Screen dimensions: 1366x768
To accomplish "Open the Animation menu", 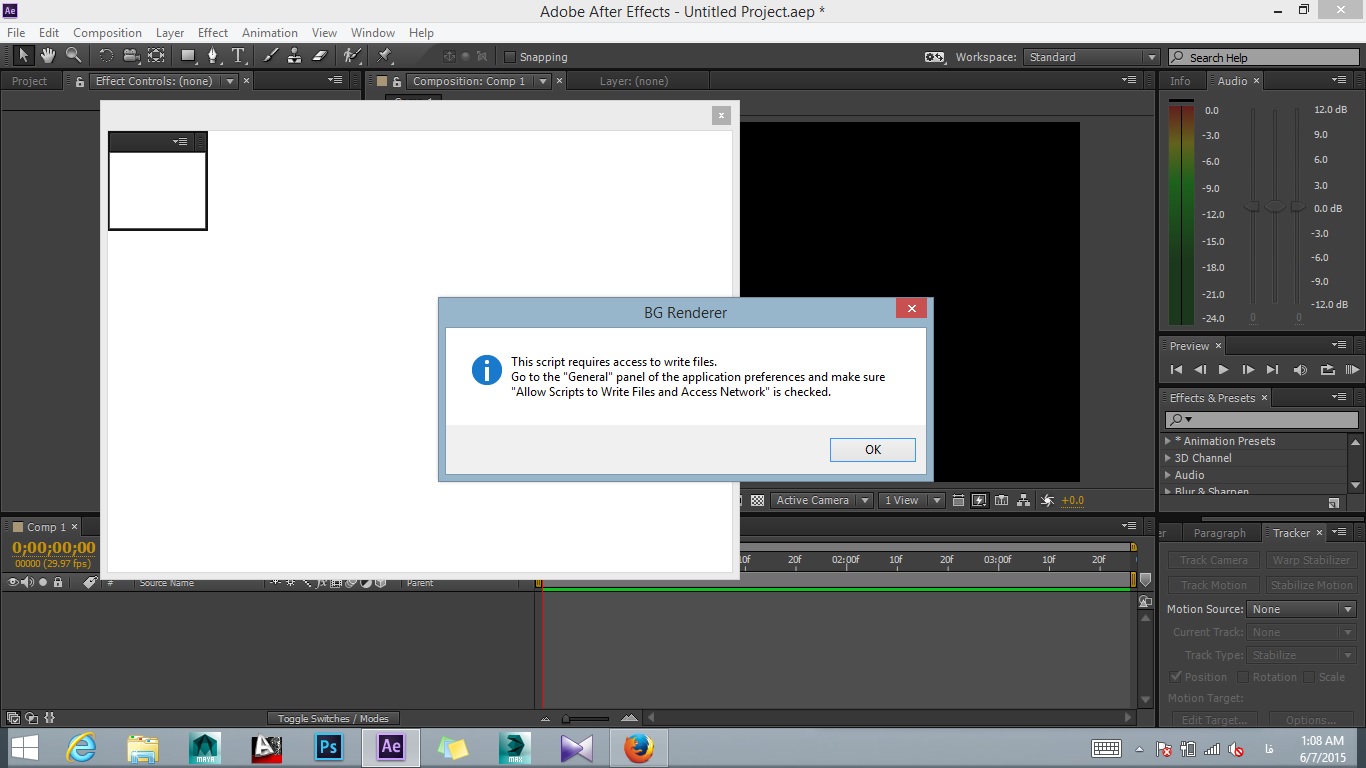I will click(270, 33).
